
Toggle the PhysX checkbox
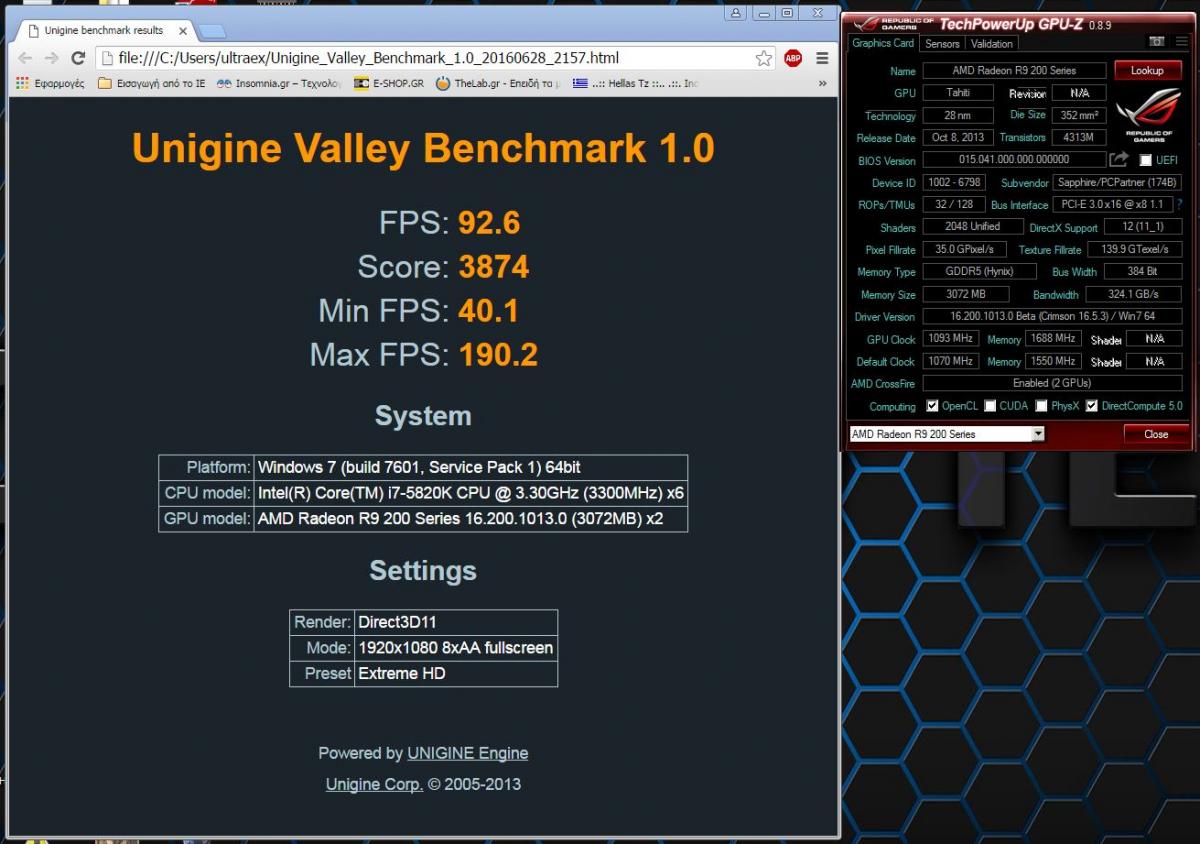1041,406
